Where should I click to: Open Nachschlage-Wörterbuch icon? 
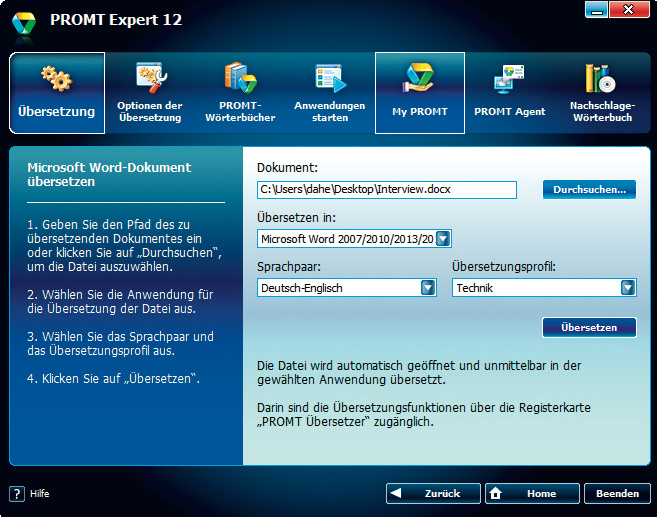600,78
